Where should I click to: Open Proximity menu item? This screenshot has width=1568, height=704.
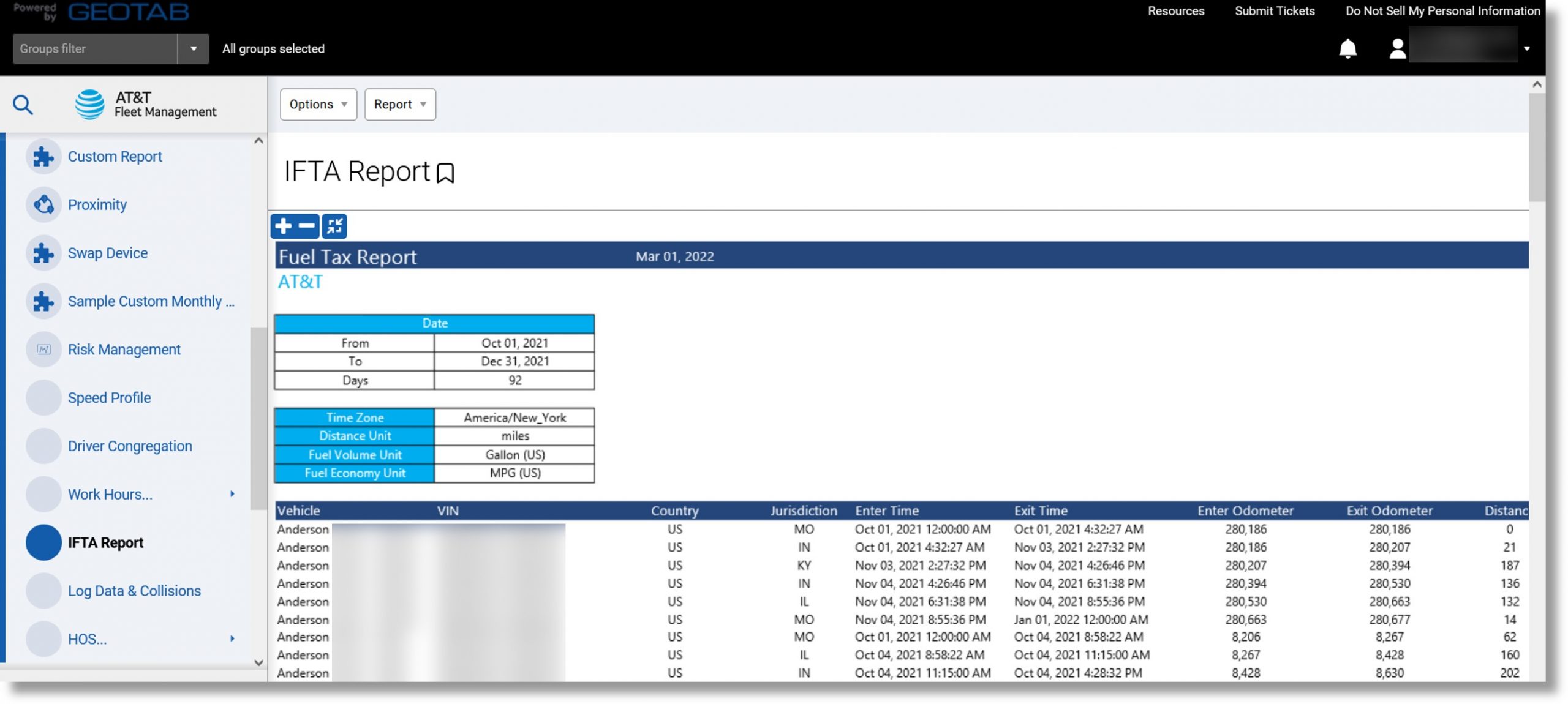(97, 204)
